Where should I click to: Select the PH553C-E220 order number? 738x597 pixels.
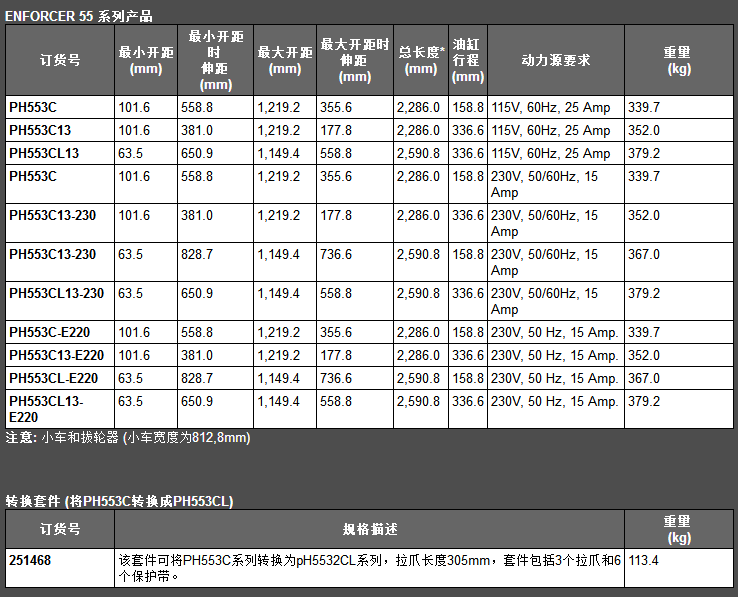pyautogui.click(x=50, y=332)
